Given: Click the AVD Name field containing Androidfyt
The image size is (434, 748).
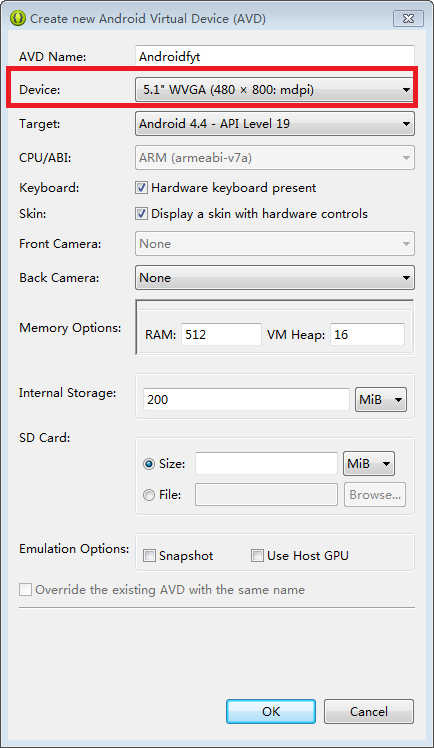Looking at the screenshot, I should click(x=275, y=56).
